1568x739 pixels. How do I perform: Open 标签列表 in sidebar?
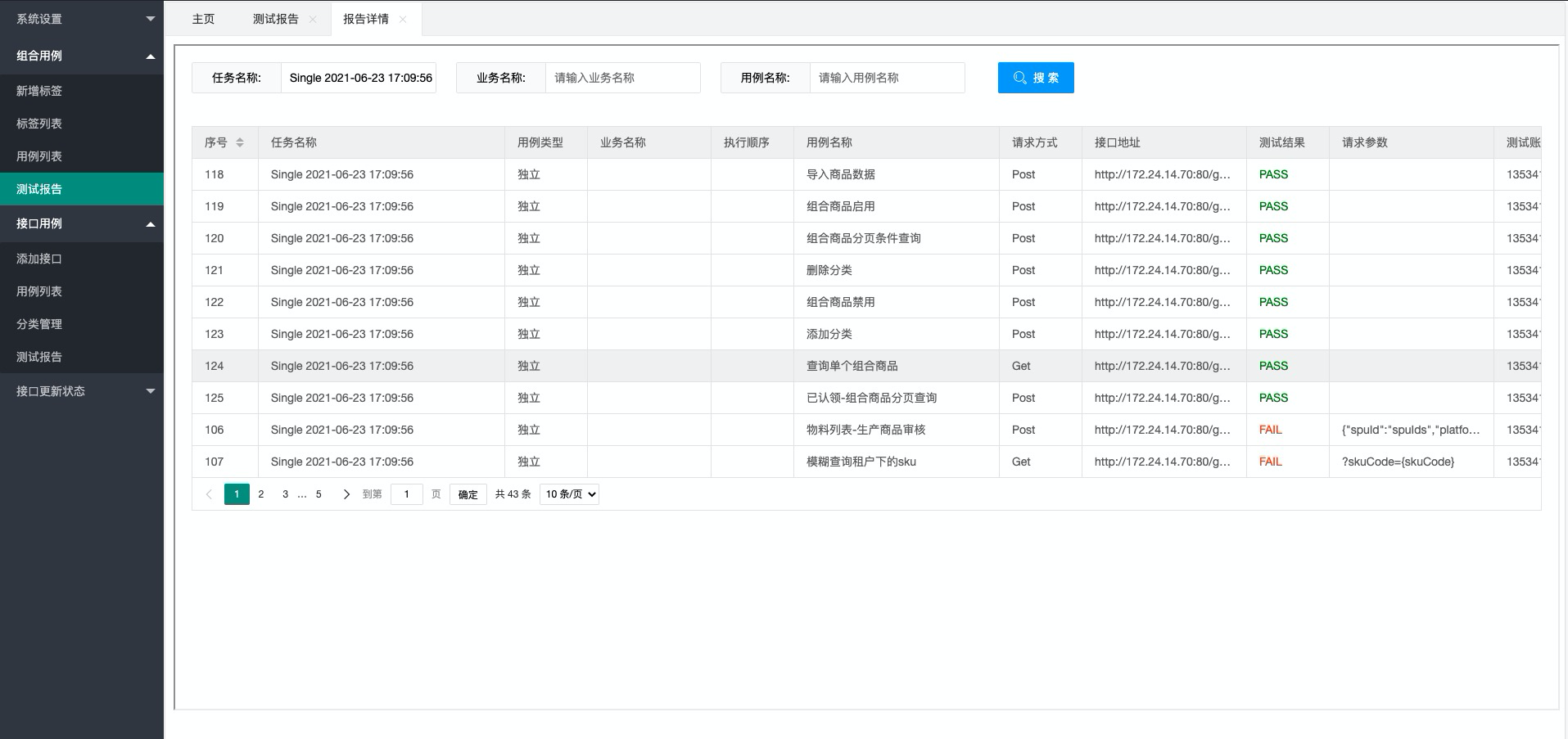82,124
